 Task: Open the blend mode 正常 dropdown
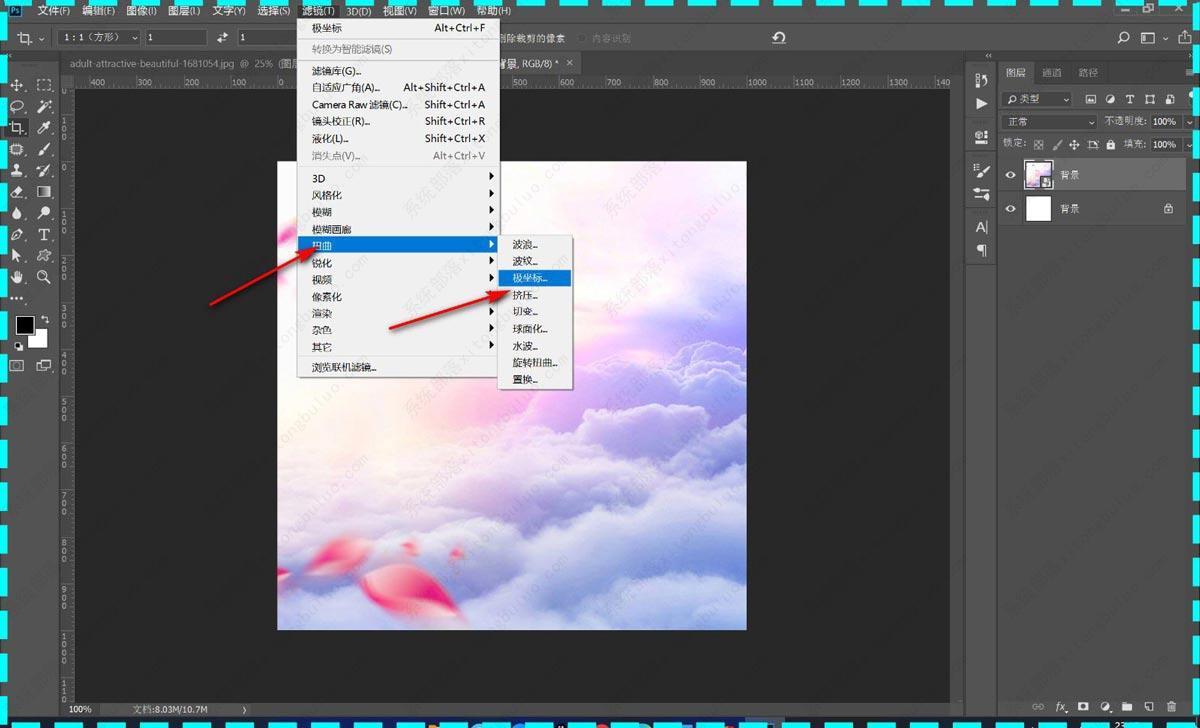[x=1049, y=122]
